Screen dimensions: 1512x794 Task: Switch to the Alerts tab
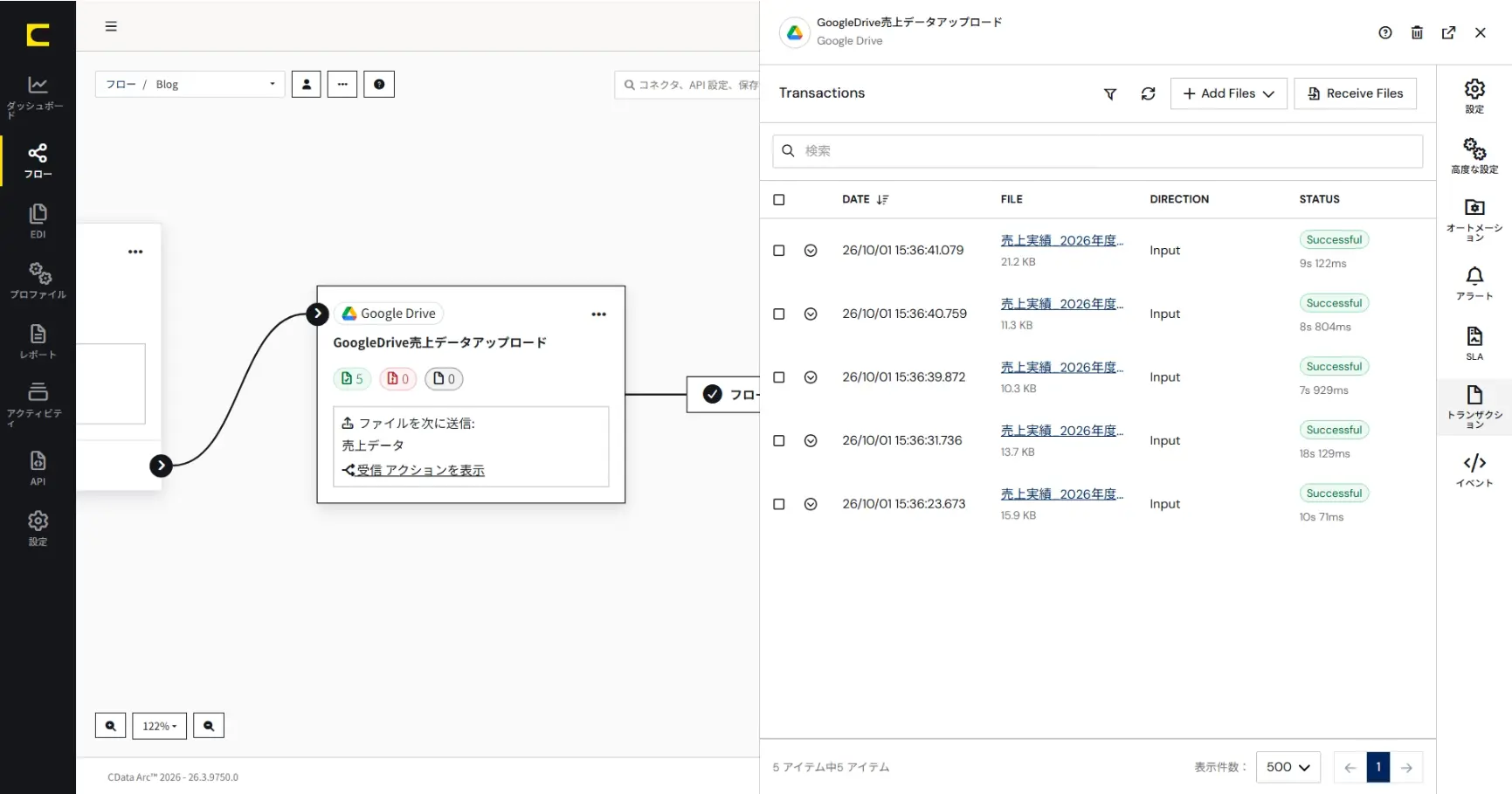[x=1474, y=283]
